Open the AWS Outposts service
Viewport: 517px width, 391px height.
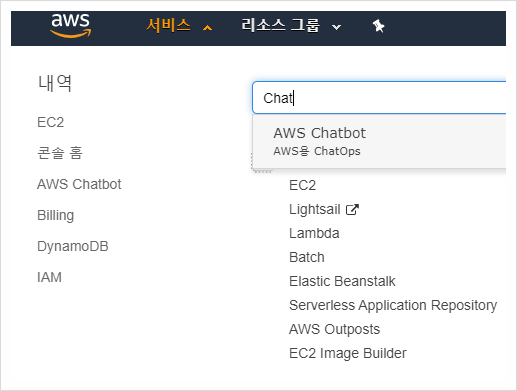tap(334, 329)
